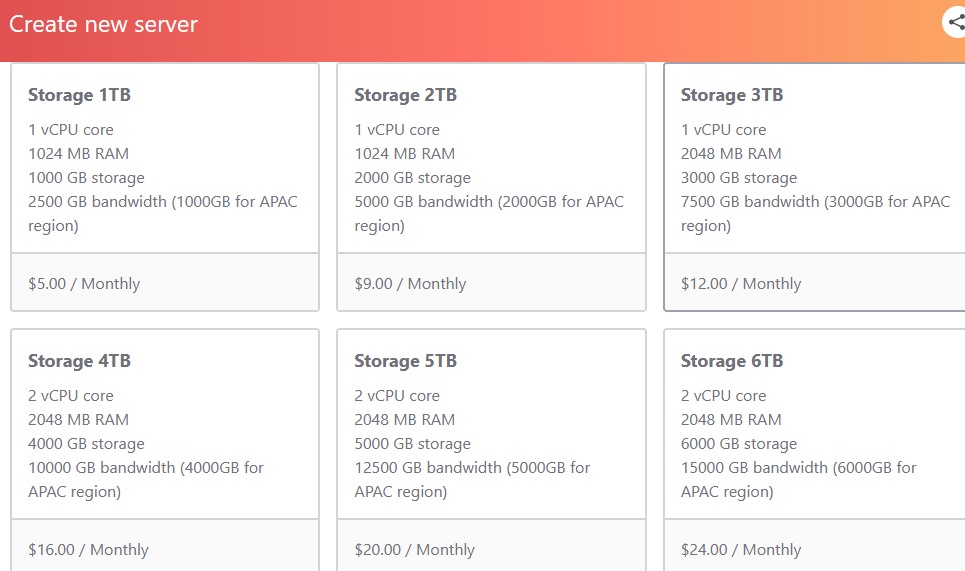Image resolution: width=965 pixels, height=571 pixels.
Task: Click the $24.00 / Monthly price
Action: [x=741, y=549]
